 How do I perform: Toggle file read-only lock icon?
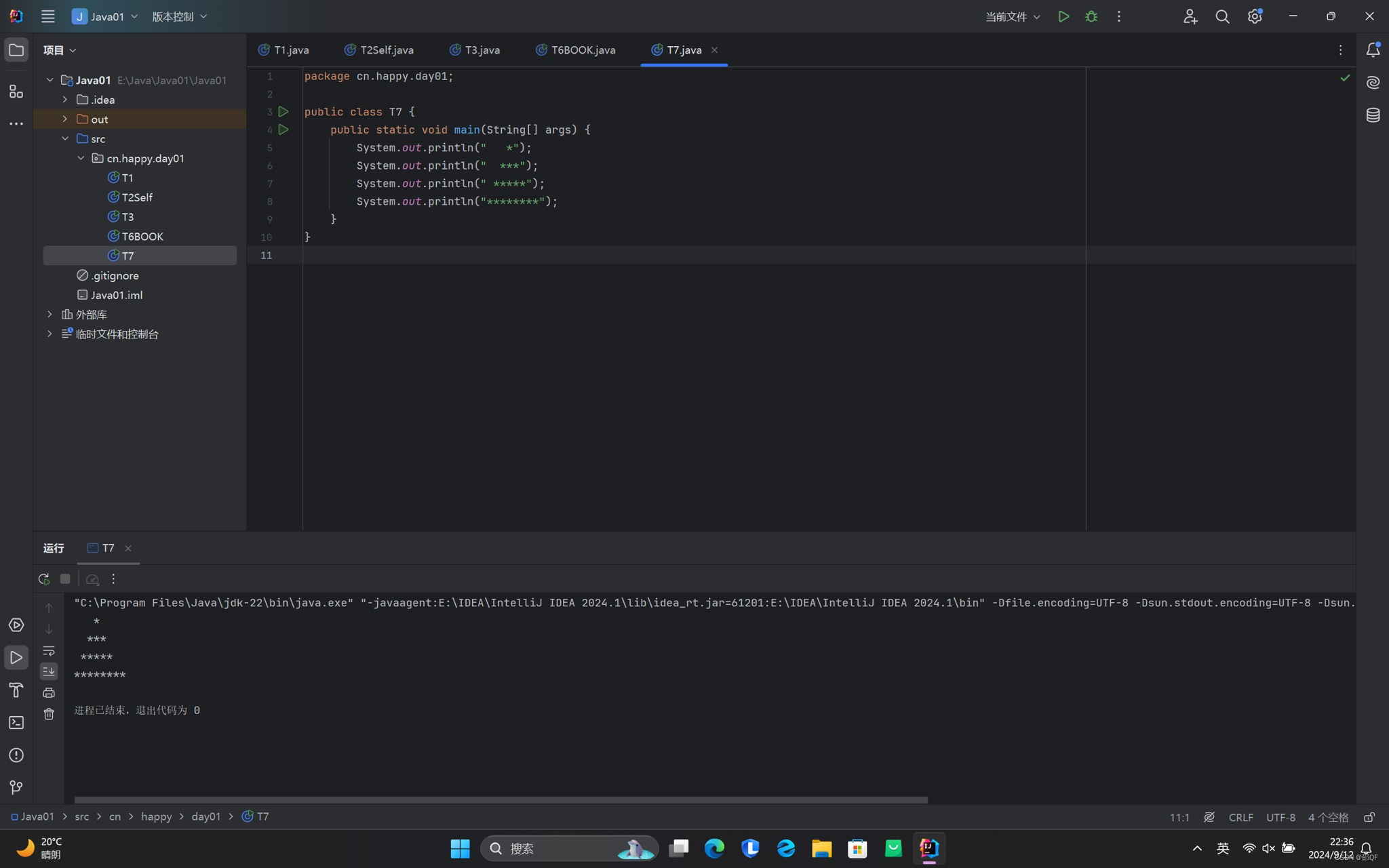click(1369, 817)
